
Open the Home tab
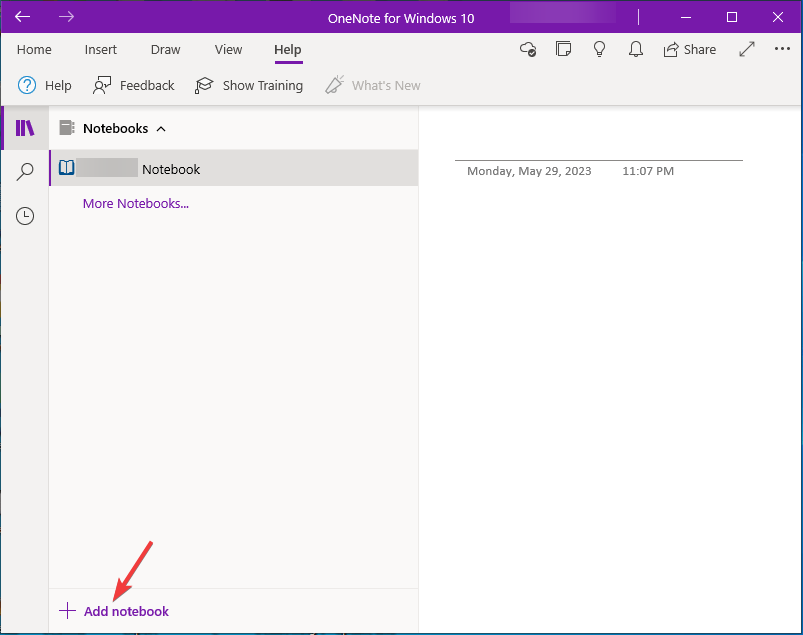[x=34, y=50]
